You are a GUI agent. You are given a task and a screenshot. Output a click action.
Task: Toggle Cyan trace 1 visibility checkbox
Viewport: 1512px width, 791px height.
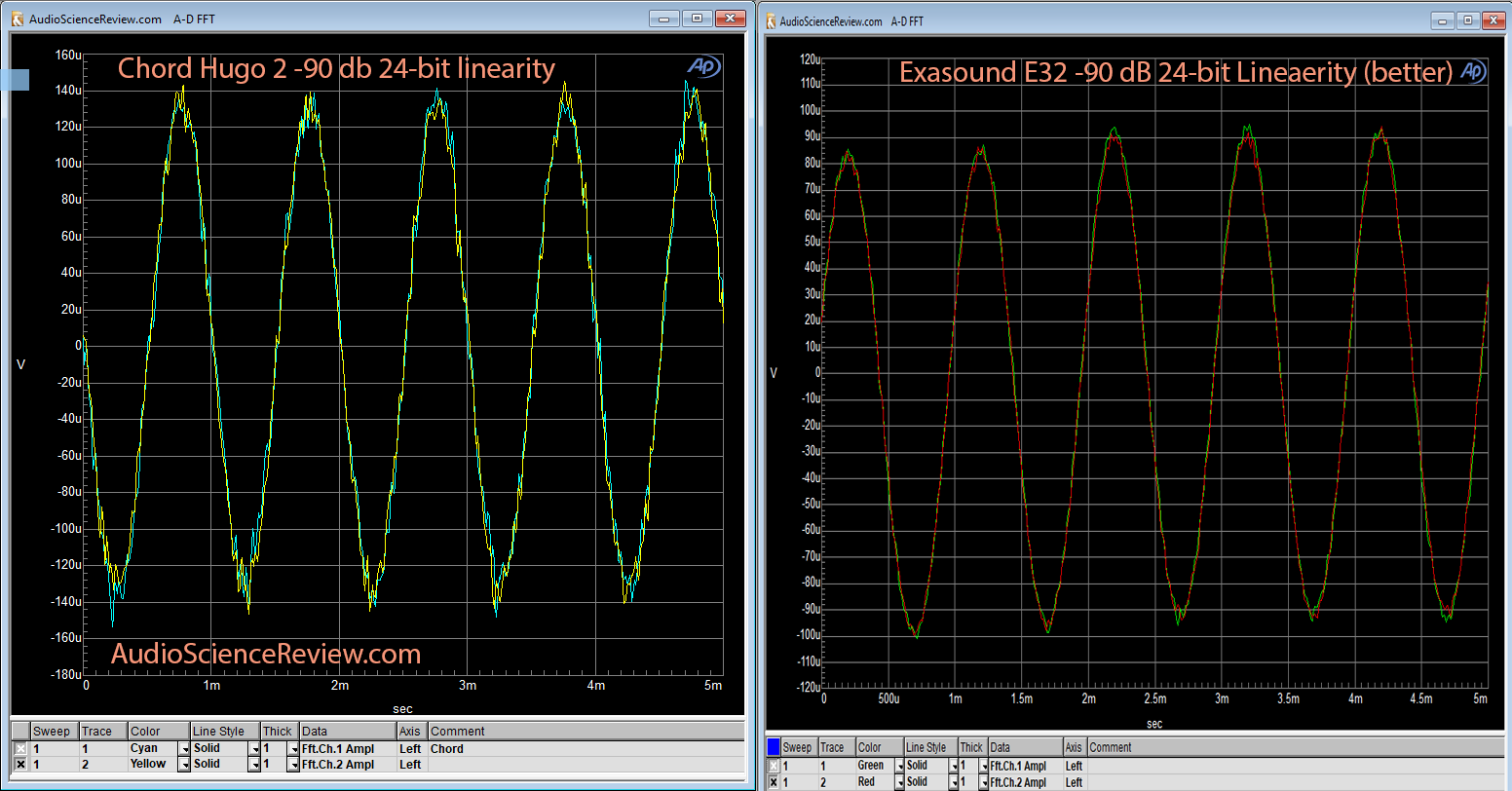[20, 749]
